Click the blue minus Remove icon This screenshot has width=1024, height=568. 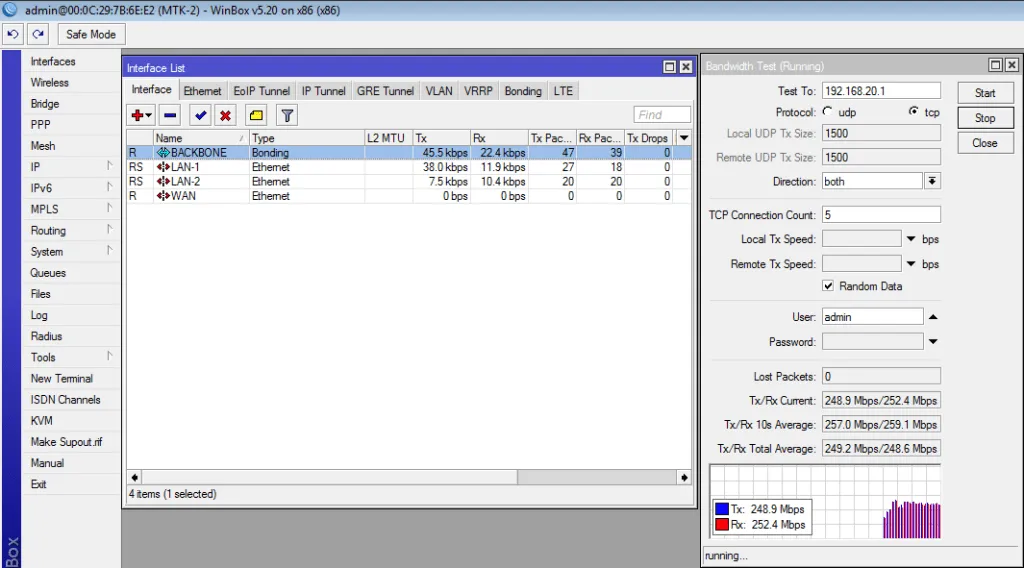(170, 116)
